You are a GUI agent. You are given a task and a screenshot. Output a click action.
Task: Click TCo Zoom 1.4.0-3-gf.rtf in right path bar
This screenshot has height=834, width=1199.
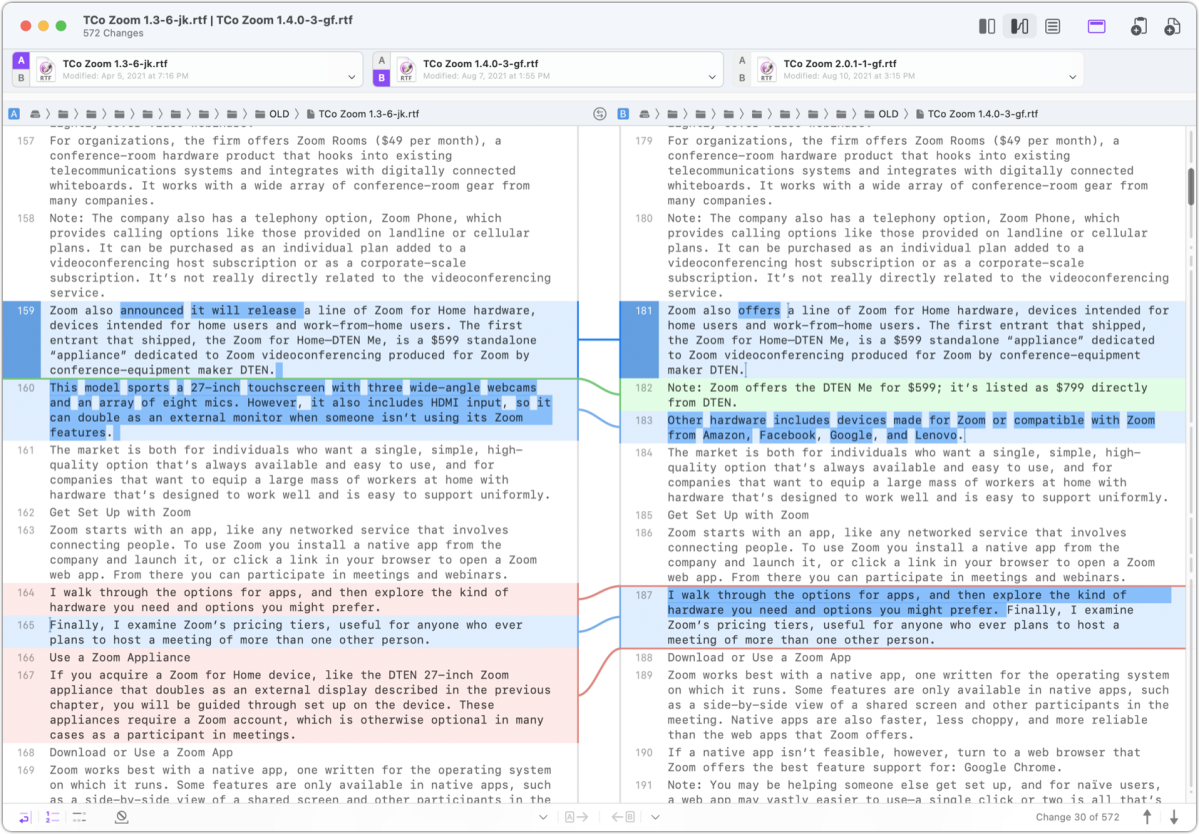coord(983,114)
